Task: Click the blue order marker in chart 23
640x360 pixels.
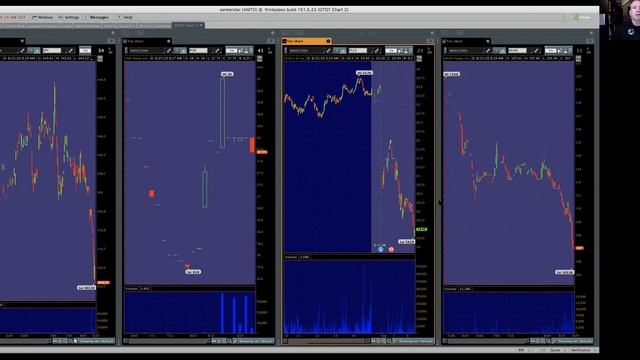Action: pyautogui.click(x=380, y=249)
